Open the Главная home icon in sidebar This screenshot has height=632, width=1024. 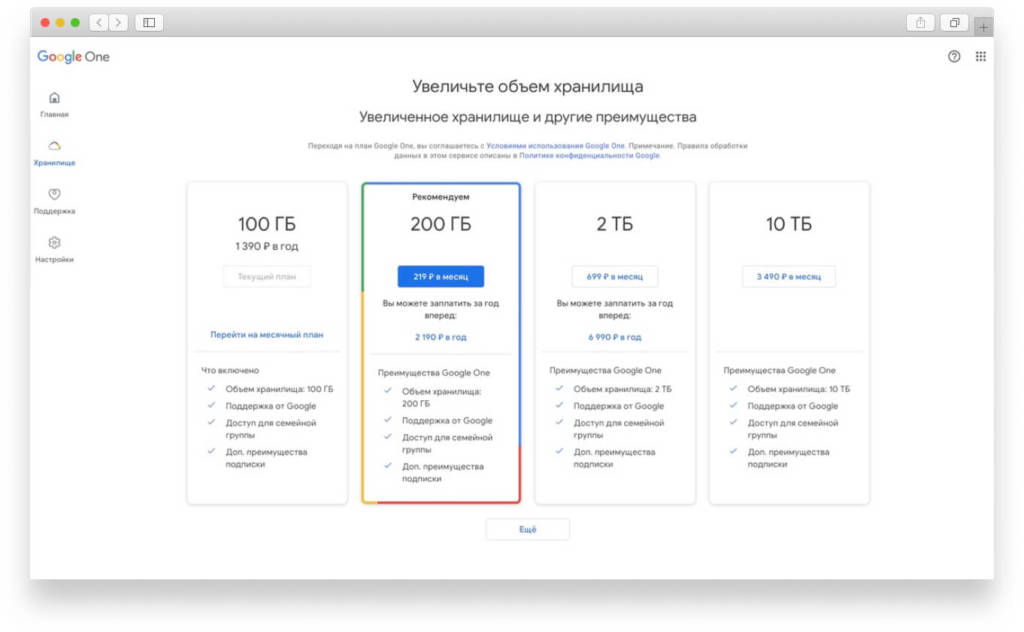(x=54, y=98)
